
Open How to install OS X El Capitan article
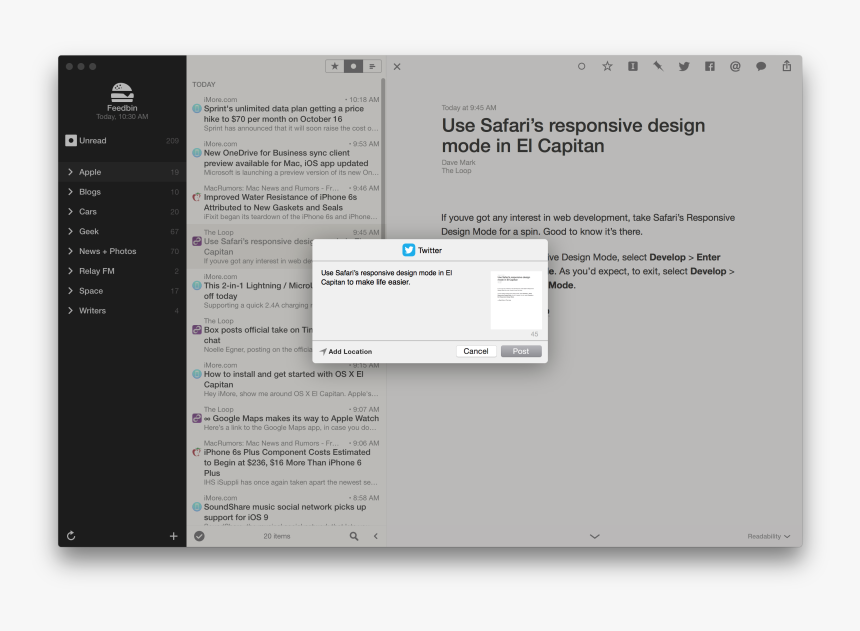[285, 379]
